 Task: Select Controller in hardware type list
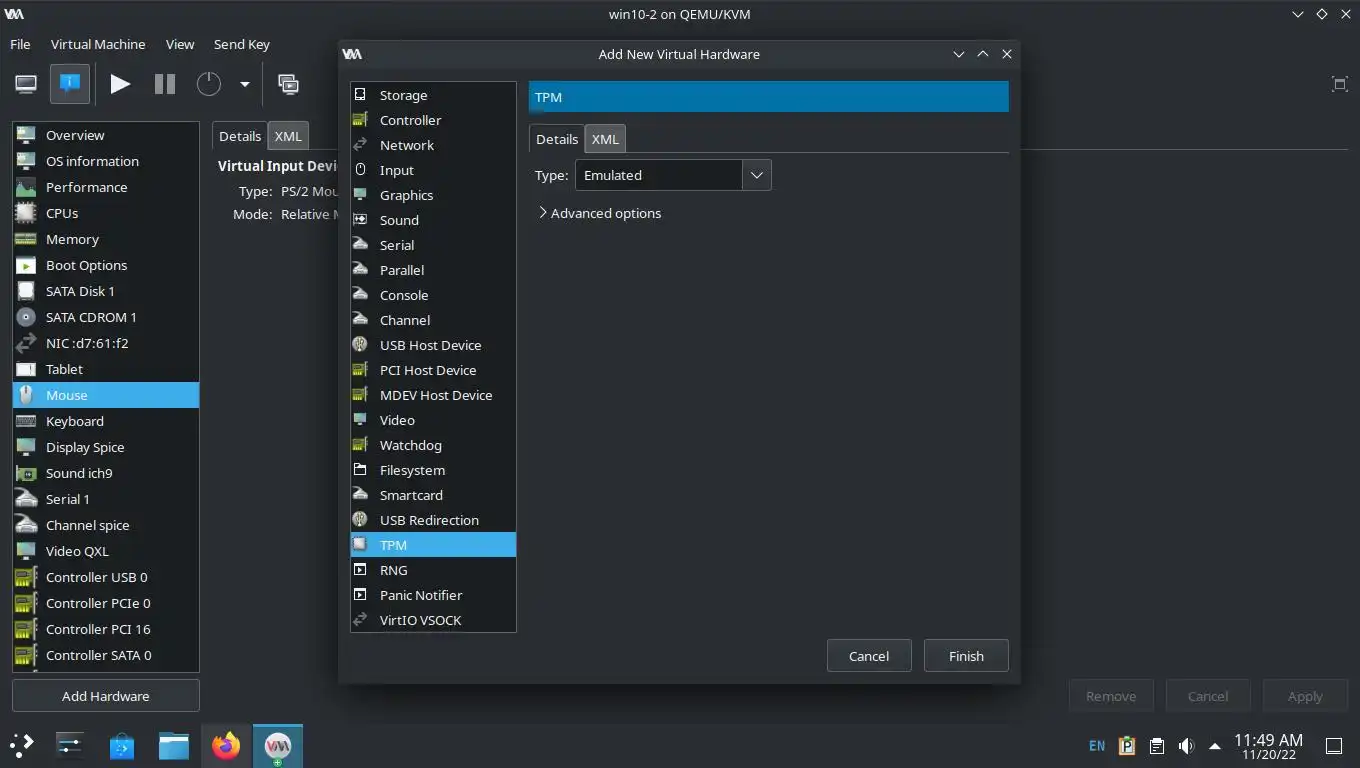433,120
